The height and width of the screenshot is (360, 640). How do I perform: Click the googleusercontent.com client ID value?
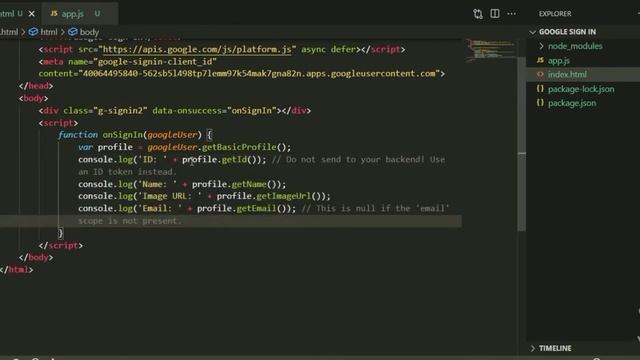click(x=259, y=74)
